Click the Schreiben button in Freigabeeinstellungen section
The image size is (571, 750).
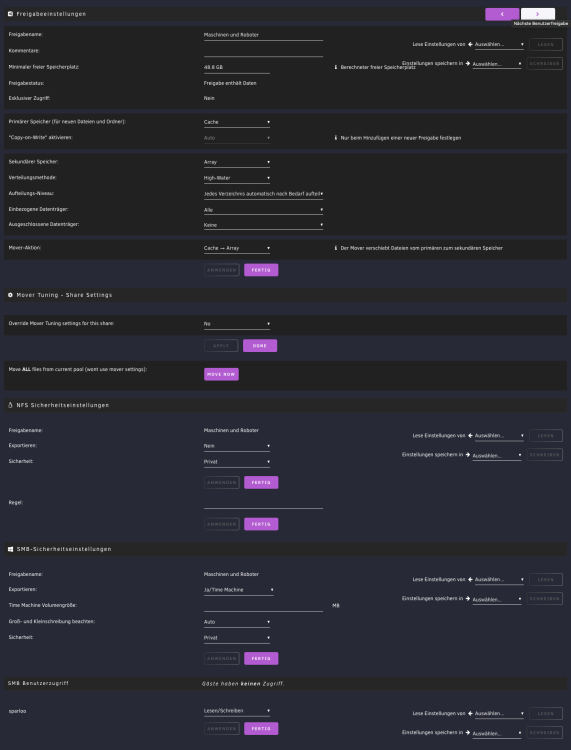coord(544,64)
